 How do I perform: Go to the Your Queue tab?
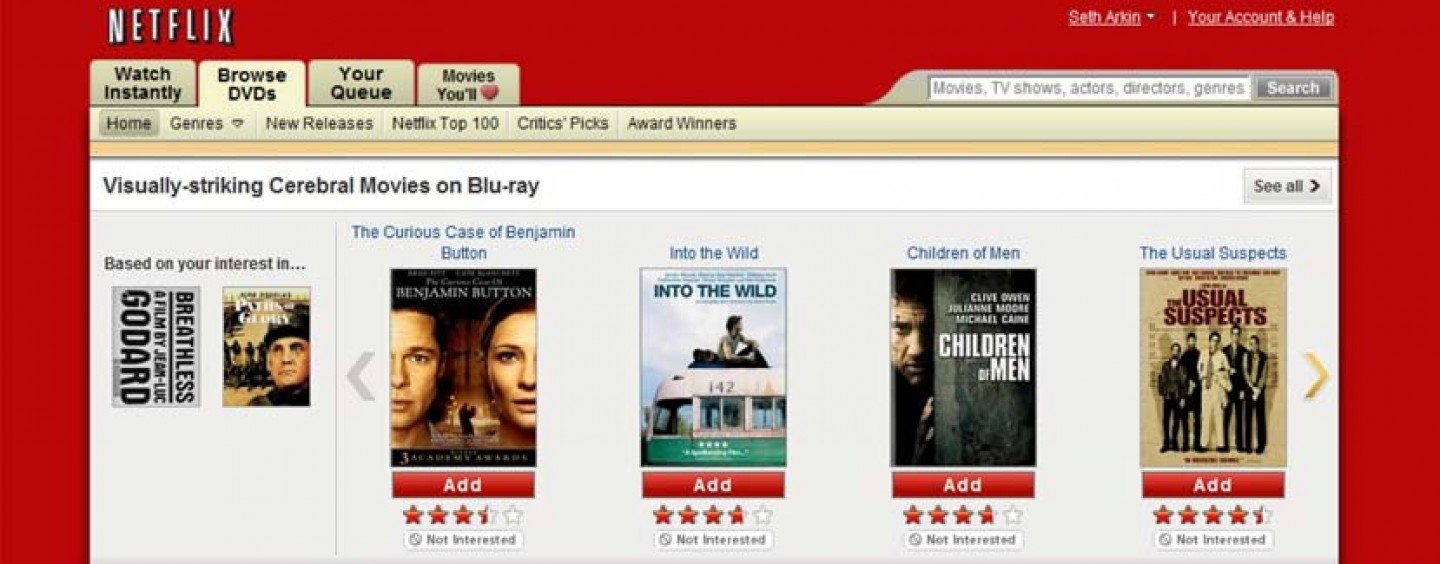tap(361, 83)
